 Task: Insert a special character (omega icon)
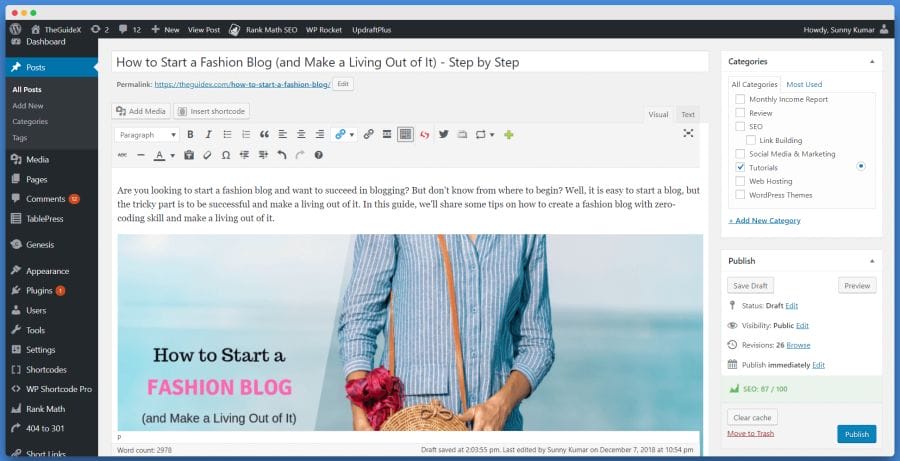[226, 155]
